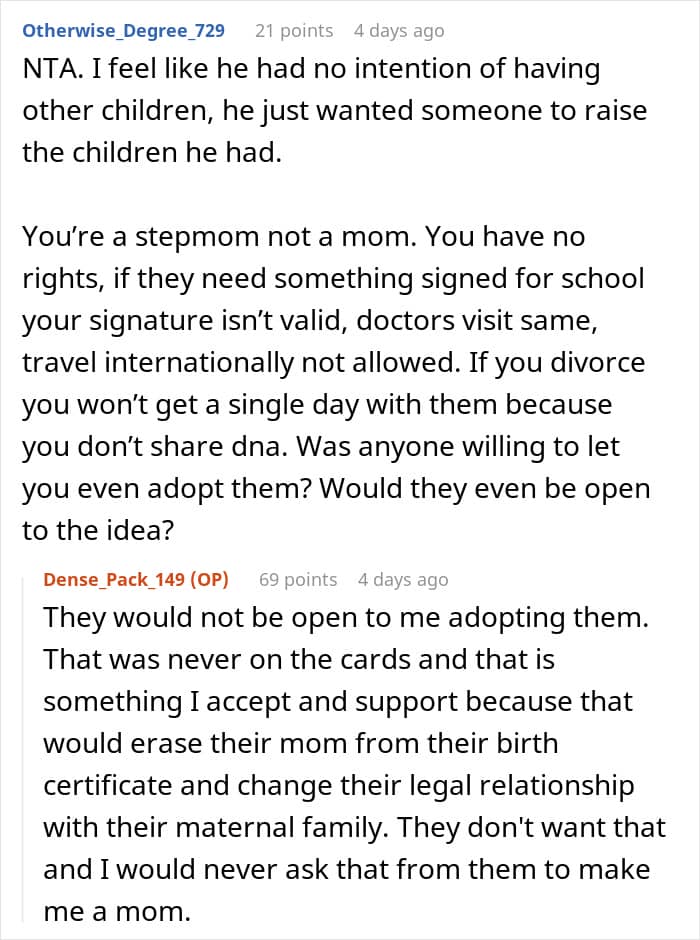Image resolution: width=700 pixels, height=940 pixels.
Task: Click the reply starting They would not be open
Action: (354, 764)
